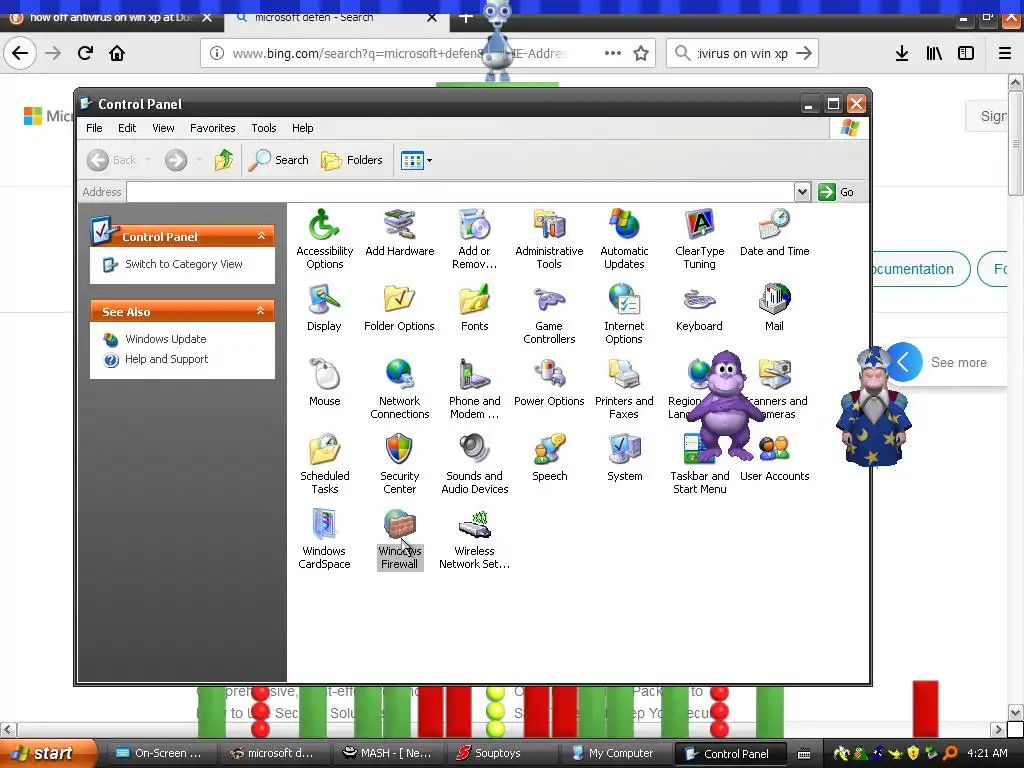Open Display settings icon

(324, 308)
